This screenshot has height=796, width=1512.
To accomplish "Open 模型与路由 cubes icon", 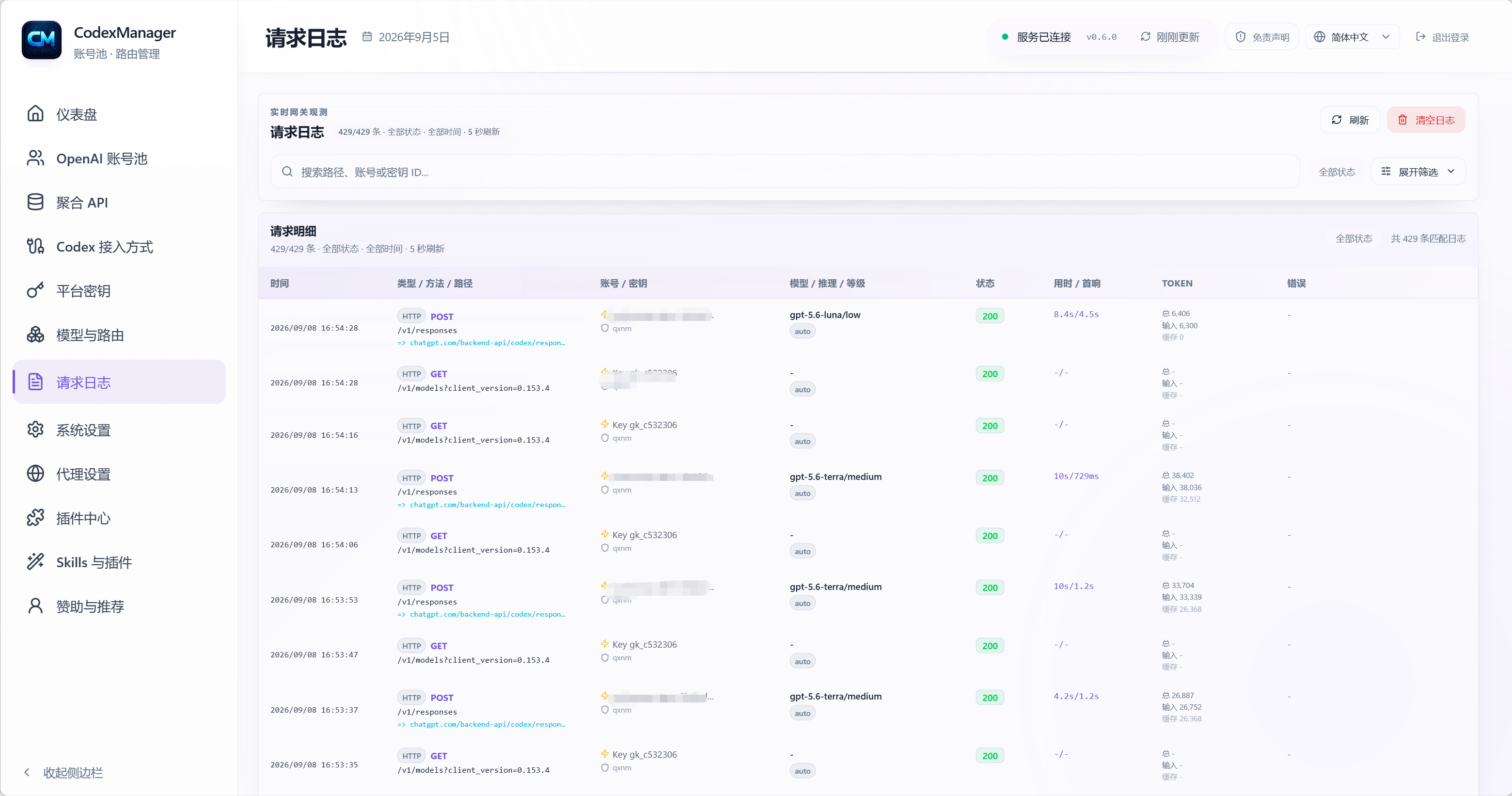I will (x=35, y=334).
